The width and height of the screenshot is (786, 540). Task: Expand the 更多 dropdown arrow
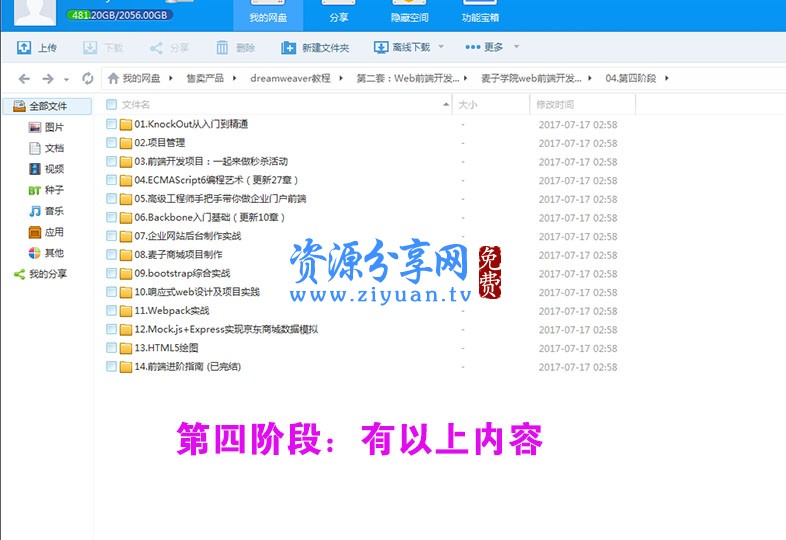516,47
